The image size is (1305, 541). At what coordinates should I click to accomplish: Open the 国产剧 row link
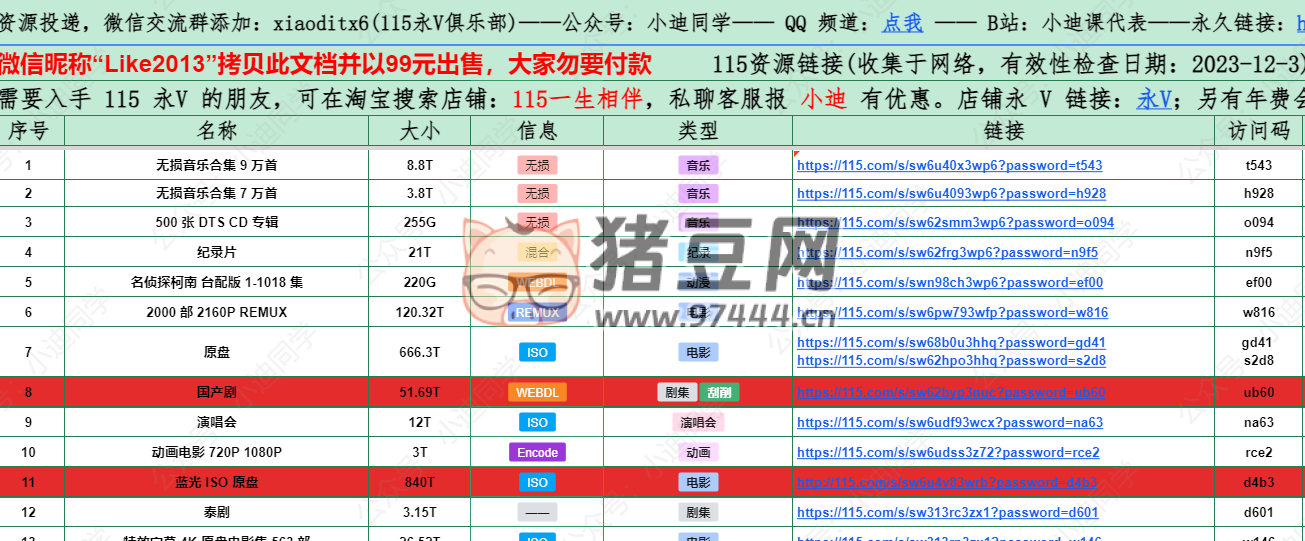tap(951, 393)
